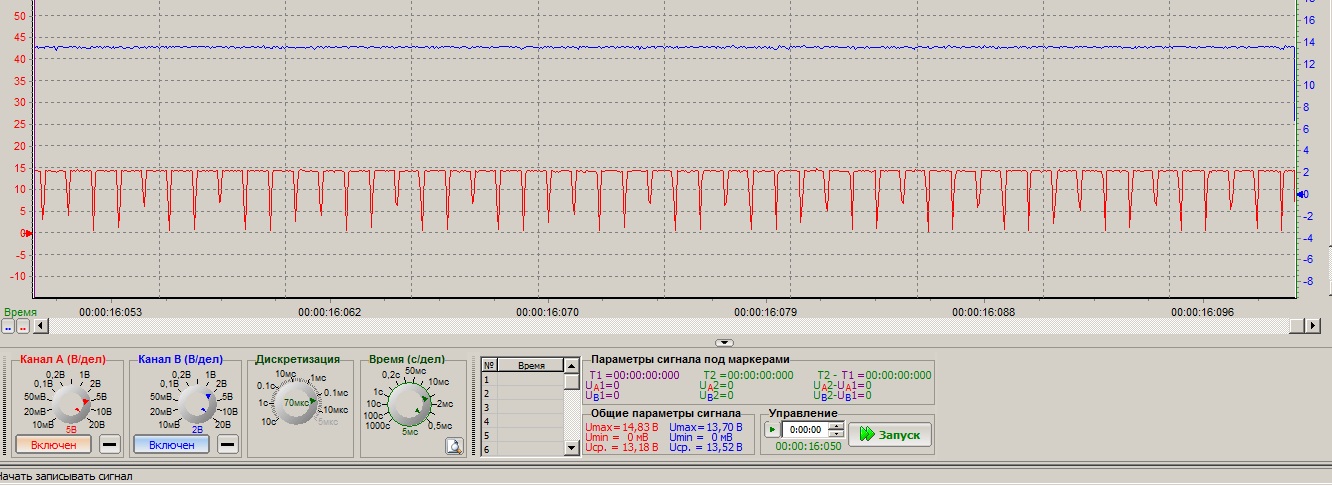Viewport: 1332px width, 486px height.
Task: Click the T1 =00:00:00:000 marker value
Action: (x=634, y=375)
